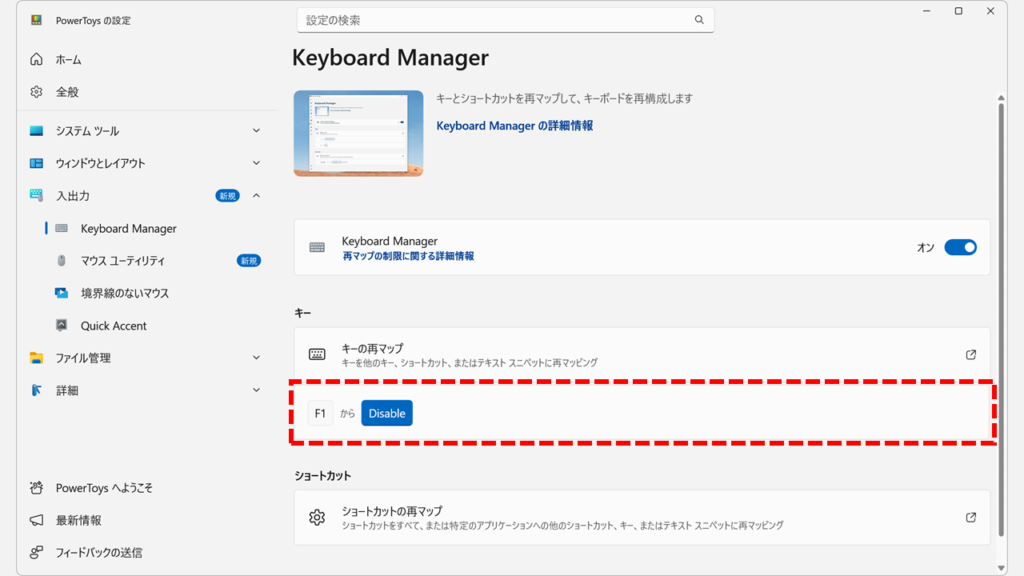1024x576 pixels.
Task: Click the ホーム icon in sidebar
Action: 36,59
